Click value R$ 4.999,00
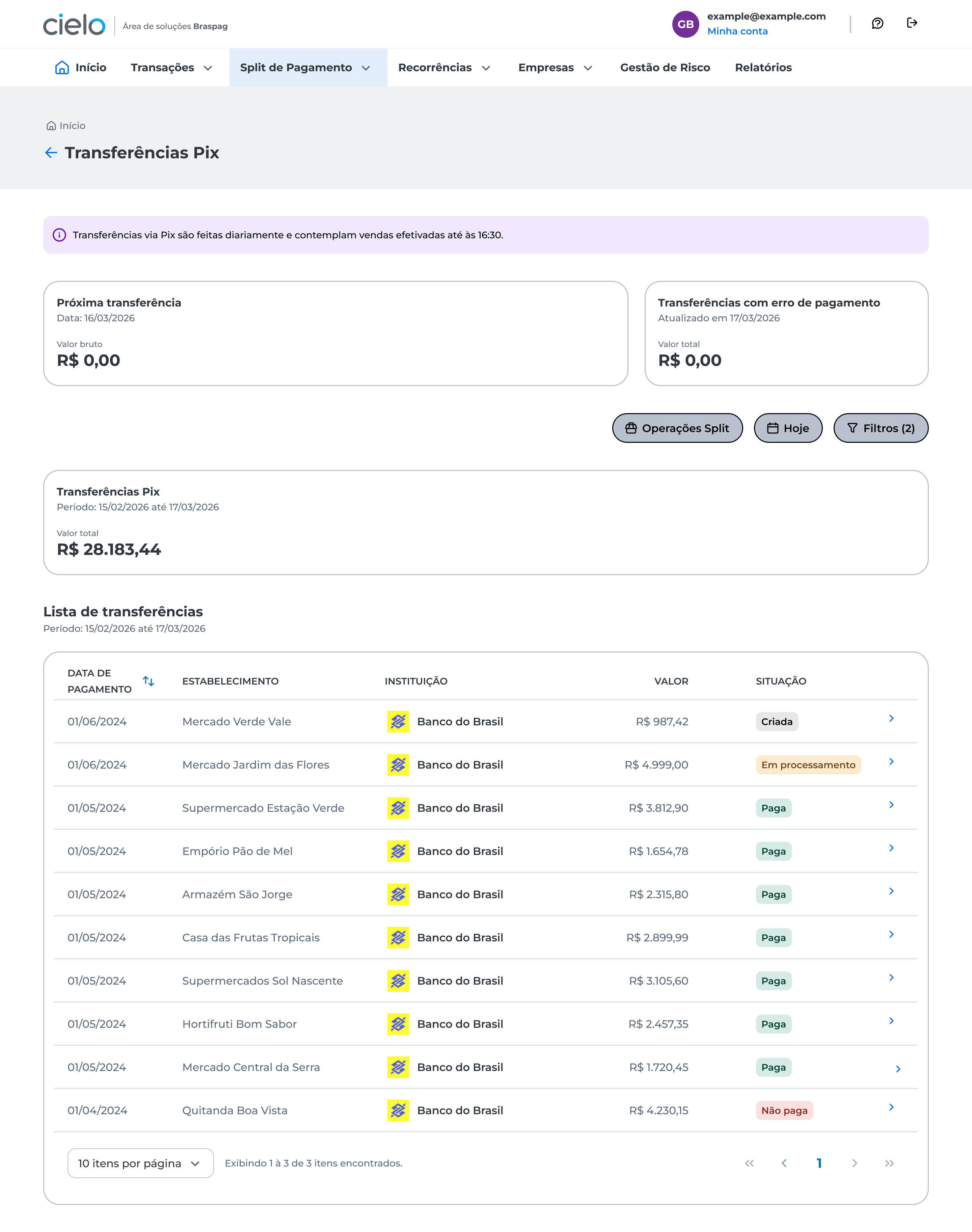The image size is (972, 1232). pos(656,765)
